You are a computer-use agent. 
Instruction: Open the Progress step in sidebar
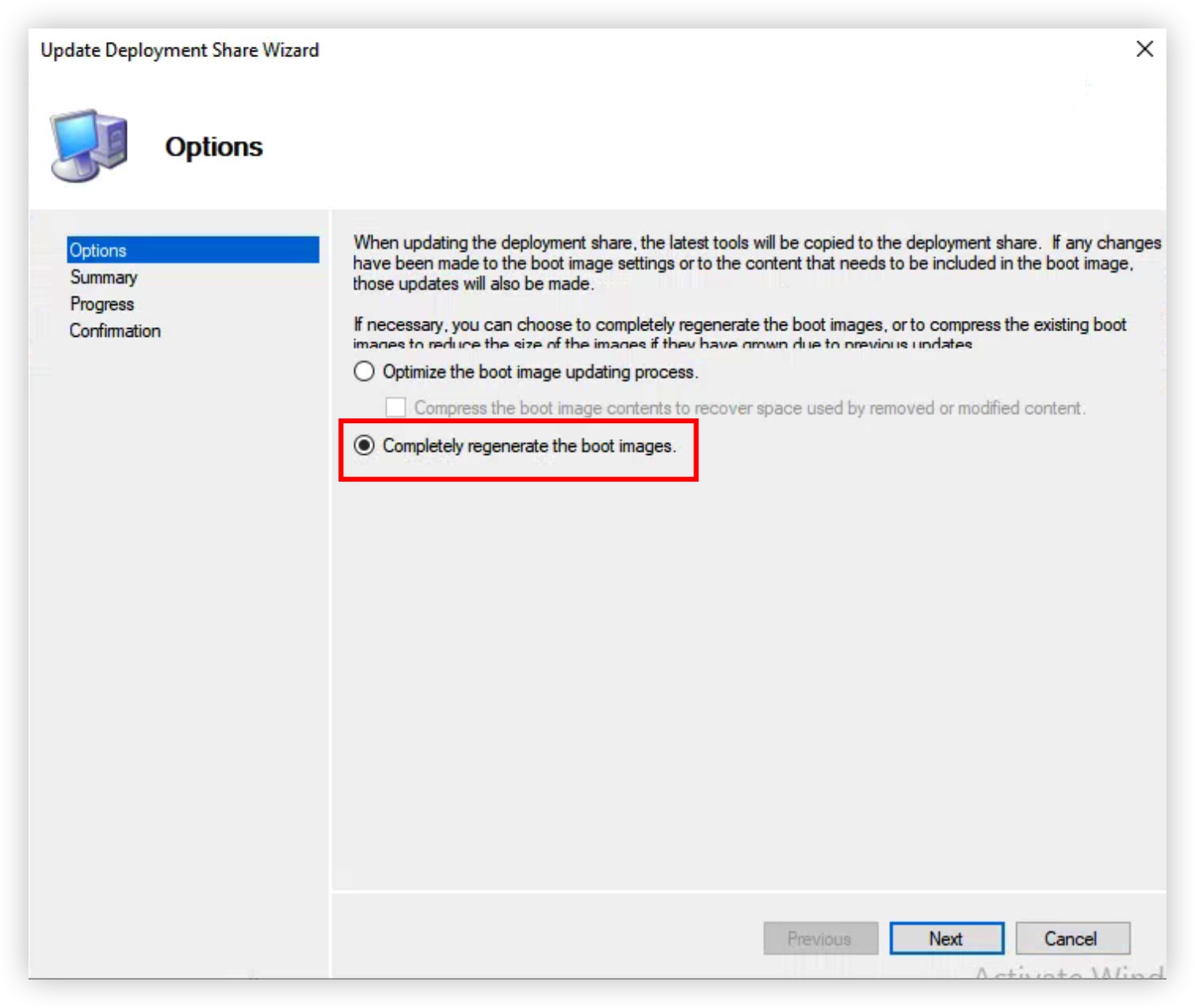[x=102, y=304]
